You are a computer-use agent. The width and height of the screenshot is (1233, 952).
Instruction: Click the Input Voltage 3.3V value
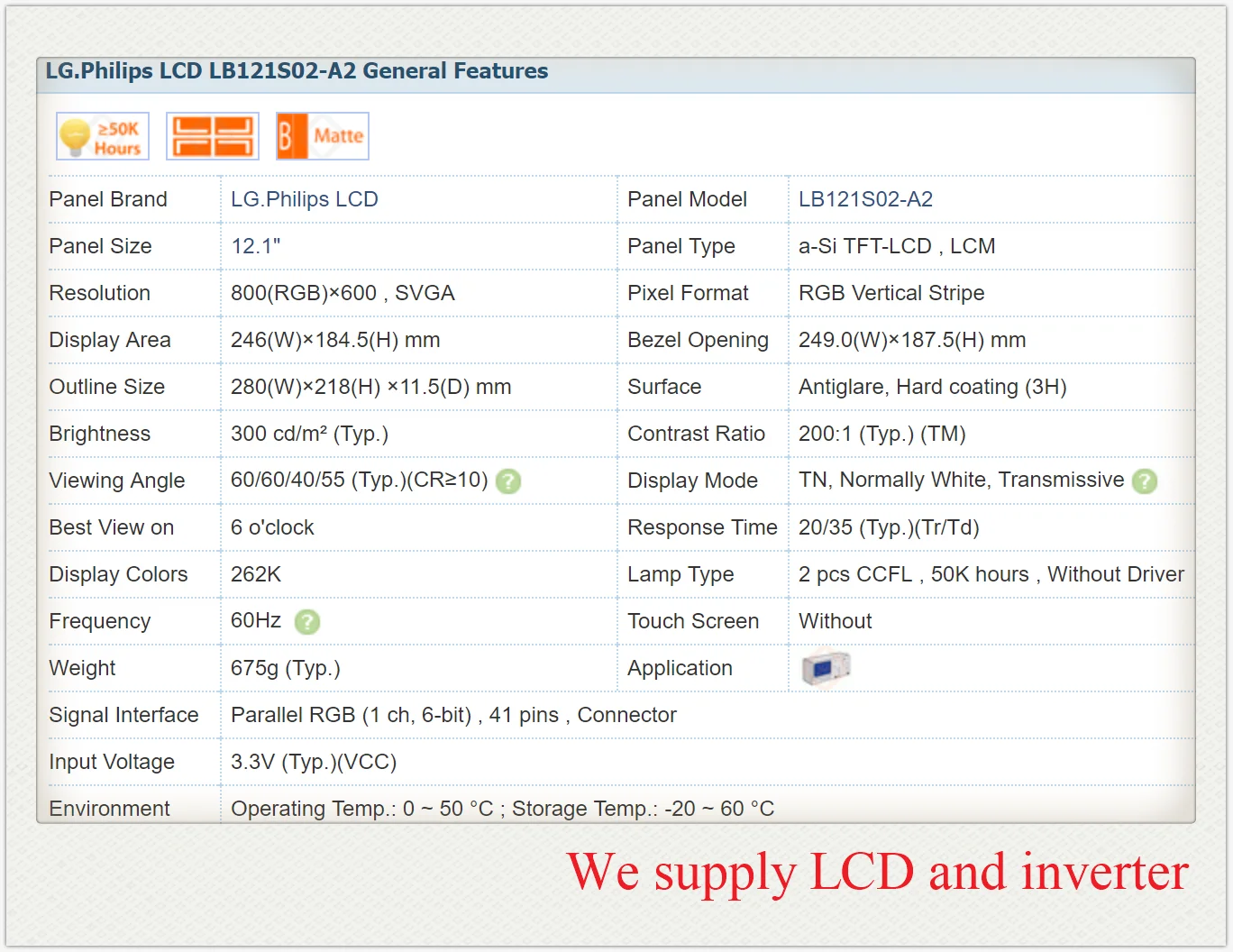[x=314, y=762]
